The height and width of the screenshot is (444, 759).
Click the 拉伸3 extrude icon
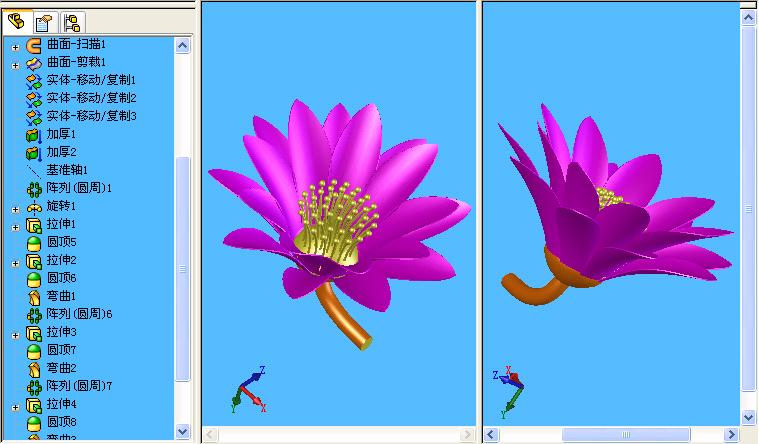click(34, 334)
